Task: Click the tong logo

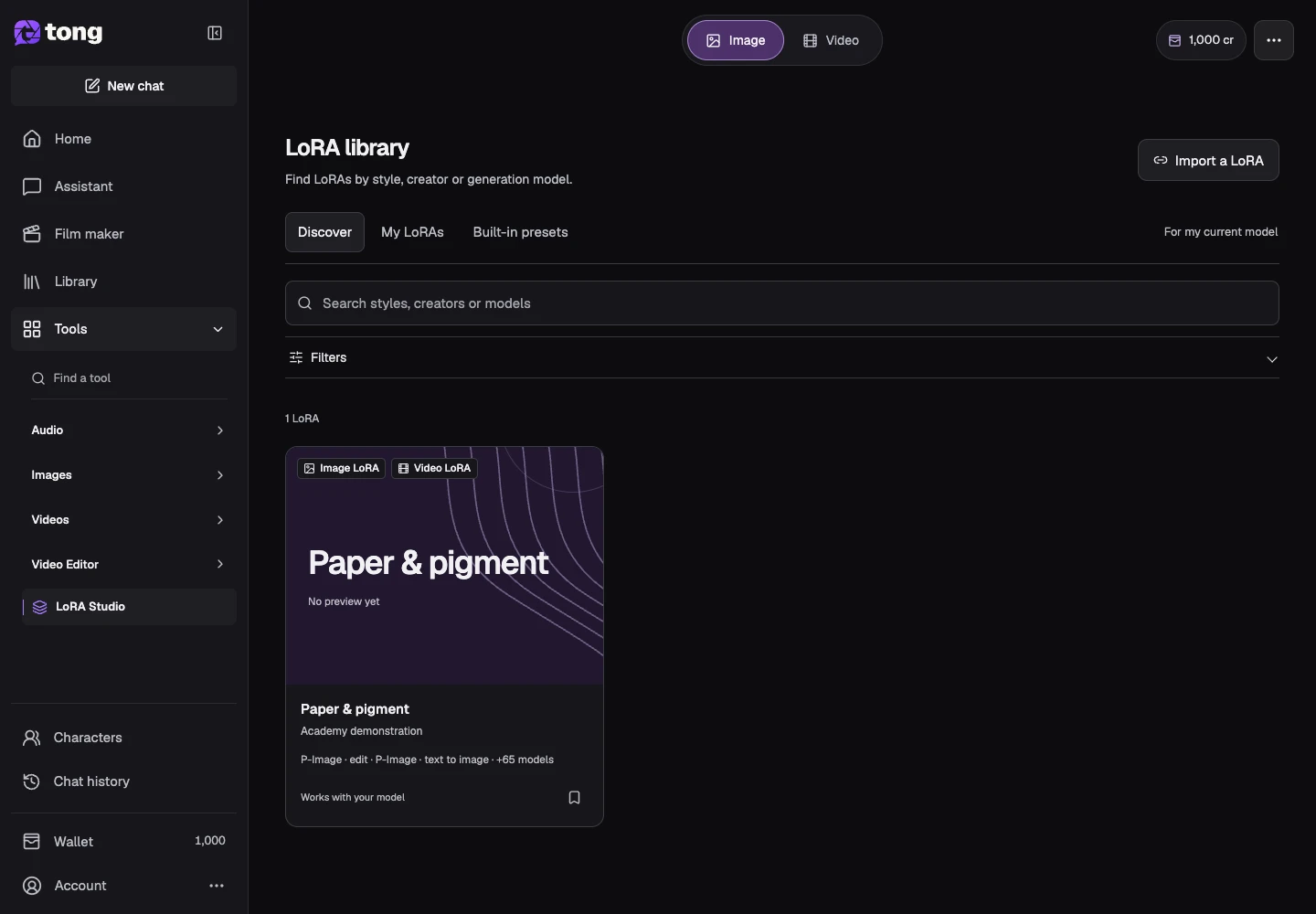Action: tap(58, 33)
